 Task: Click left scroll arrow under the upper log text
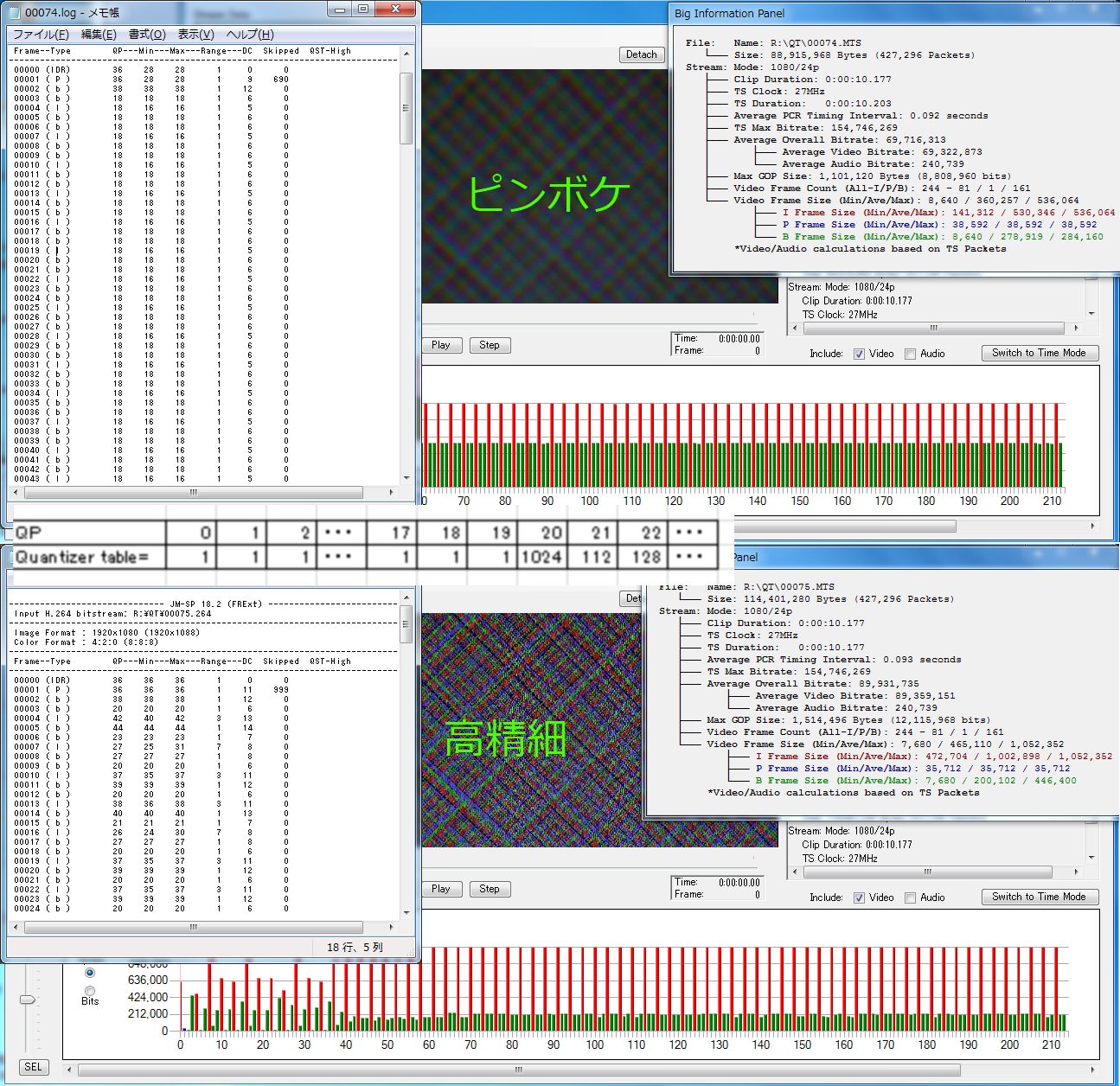point(16,492)
